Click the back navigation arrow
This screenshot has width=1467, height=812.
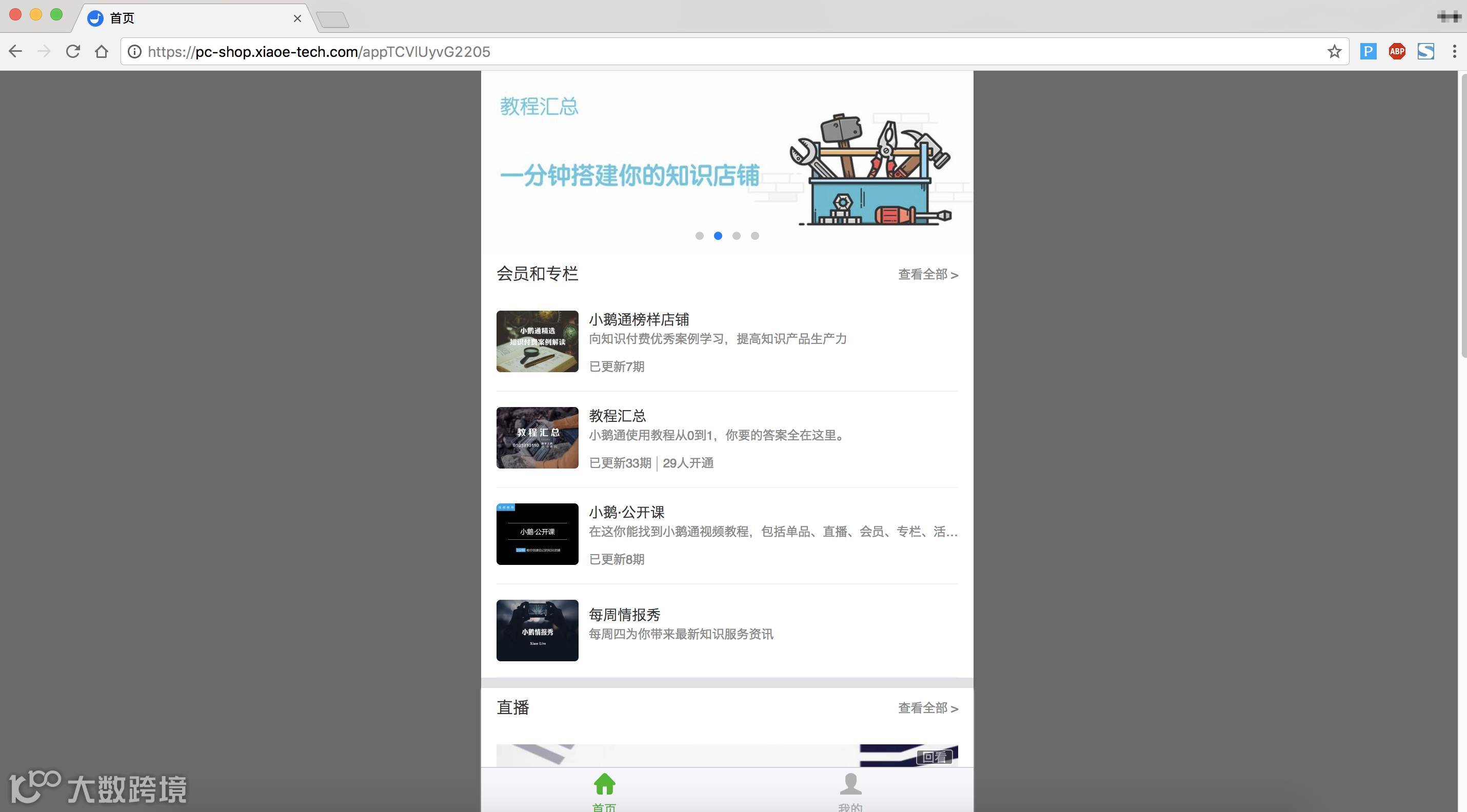[16, 51]
